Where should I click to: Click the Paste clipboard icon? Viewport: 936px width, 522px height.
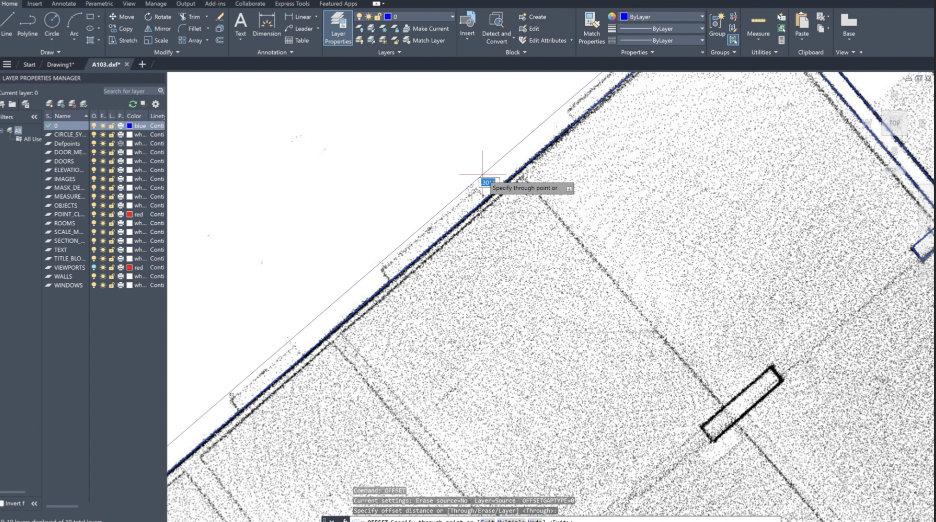802,24
